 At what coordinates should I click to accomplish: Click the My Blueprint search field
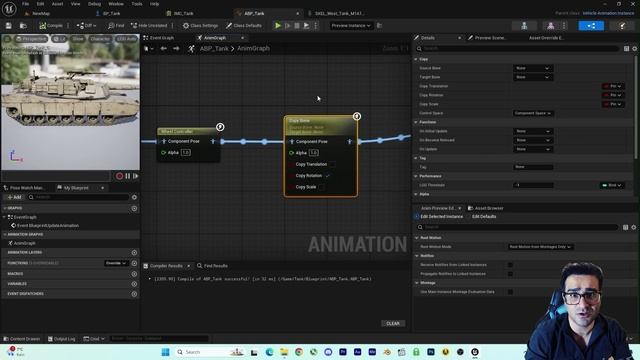[x=78, y=197]
